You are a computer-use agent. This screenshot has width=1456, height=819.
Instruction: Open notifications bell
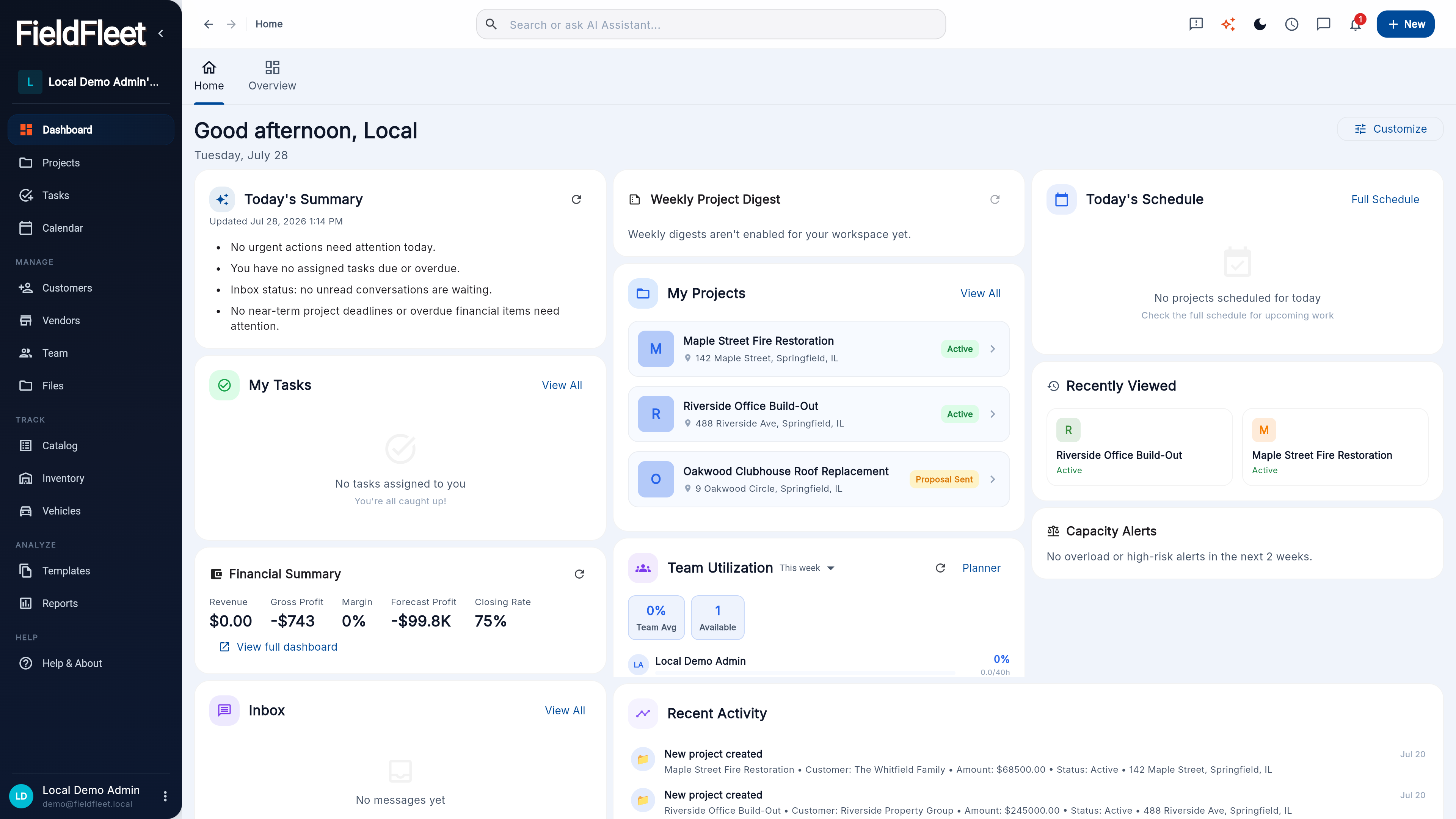pos(1356,24)
